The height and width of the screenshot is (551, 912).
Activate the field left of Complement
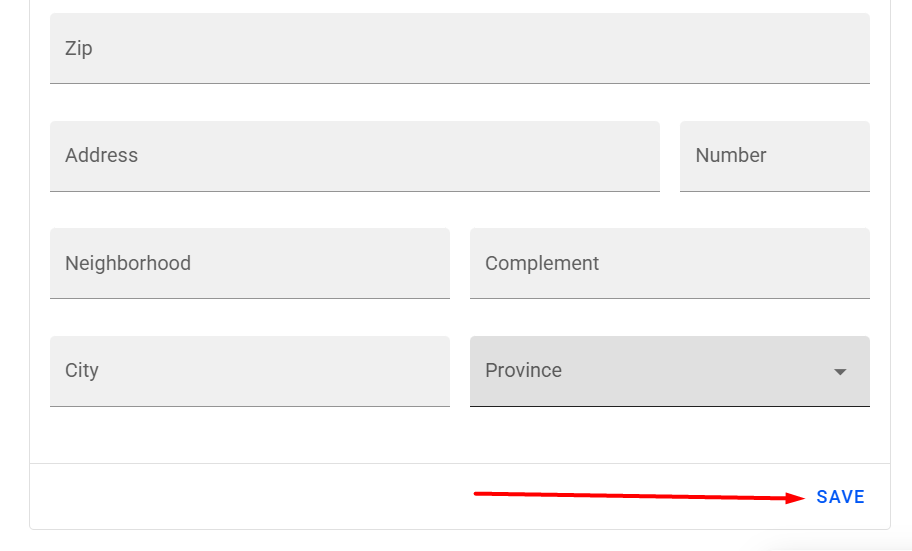[x=250, y=263]
